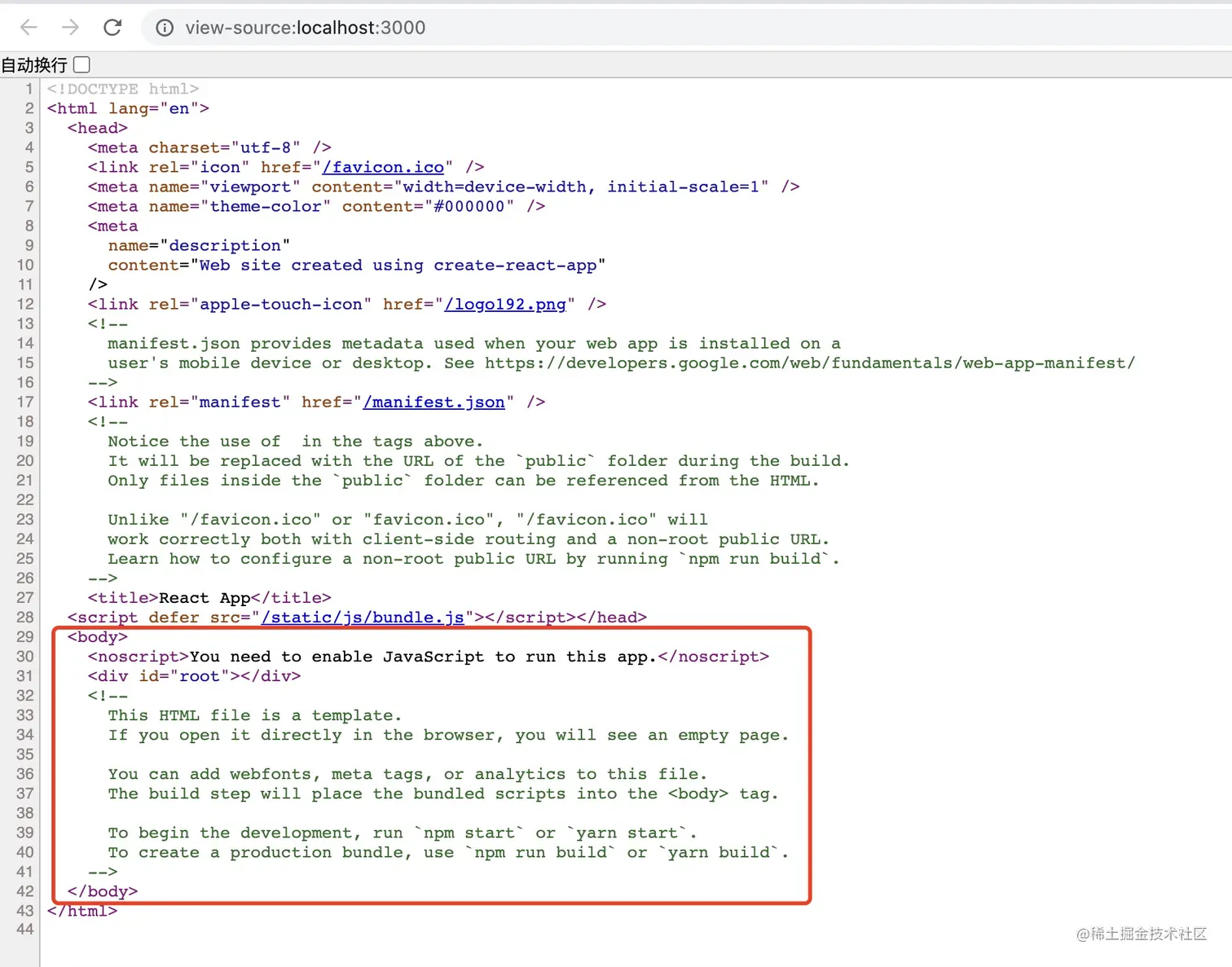Click the manifest.json comment text on line 14
The height and width of the screenshot is (967, 1232).
pyautogui.click(x=473, y=343)
